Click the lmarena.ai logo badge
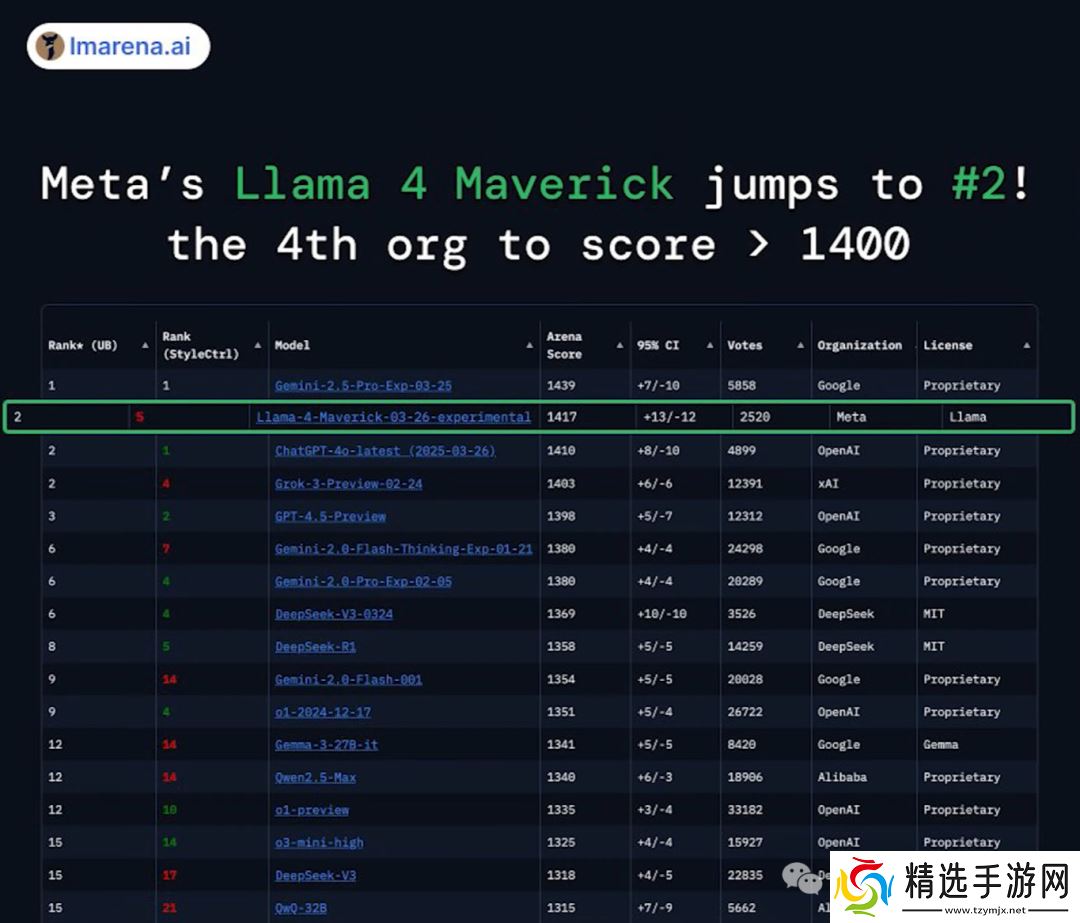This screenshot has height=923, width=1080. click(118, 46)
